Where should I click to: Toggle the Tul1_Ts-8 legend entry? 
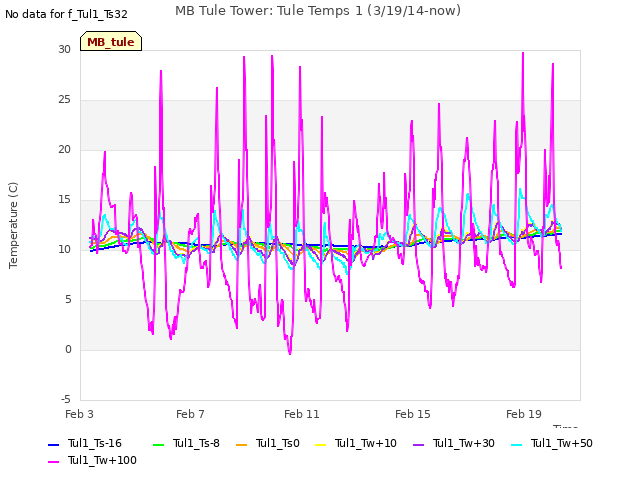pyautogui.click(x=186, y=443)
